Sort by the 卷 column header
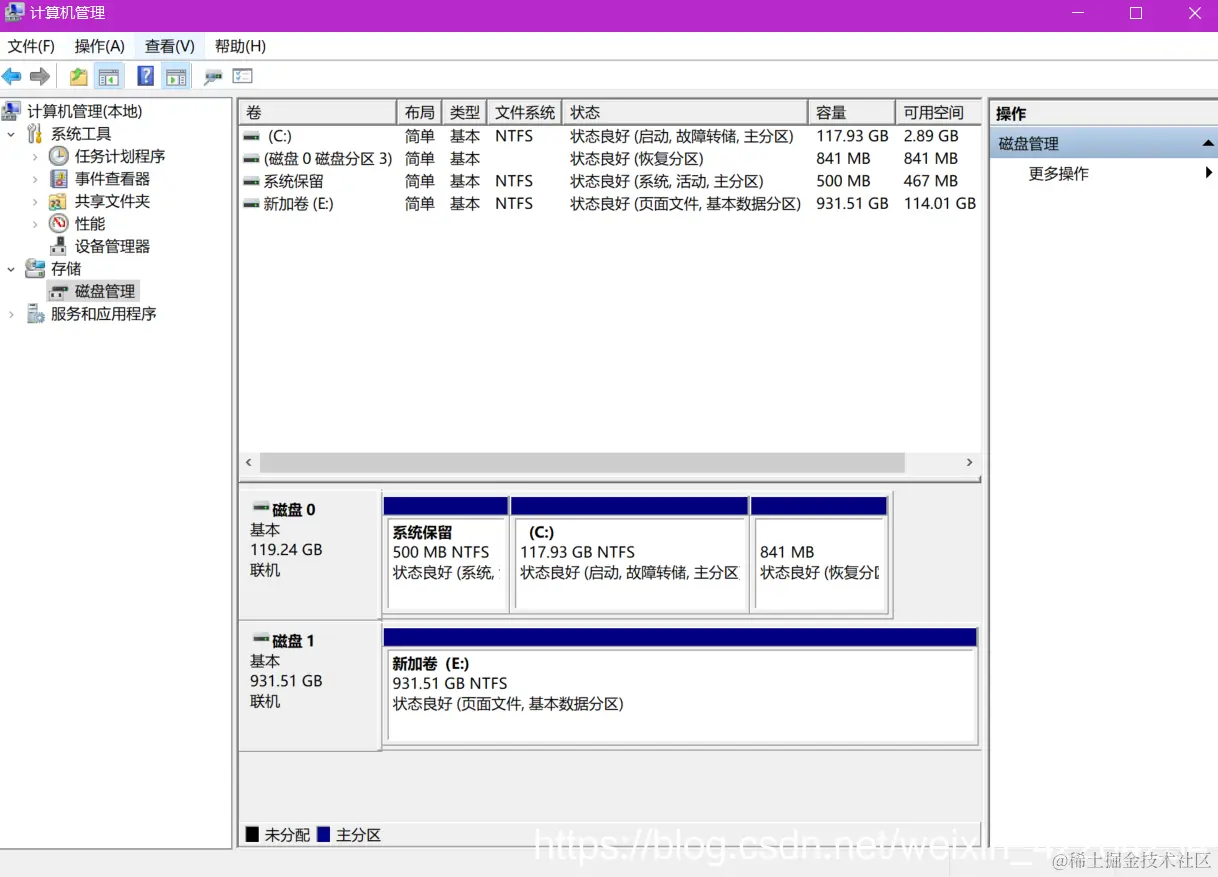The height and width of the screenshot is (877, 1218). 318,112
